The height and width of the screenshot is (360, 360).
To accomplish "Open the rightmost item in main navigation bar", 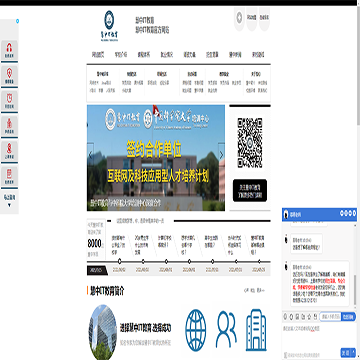I will coord(258,55).
